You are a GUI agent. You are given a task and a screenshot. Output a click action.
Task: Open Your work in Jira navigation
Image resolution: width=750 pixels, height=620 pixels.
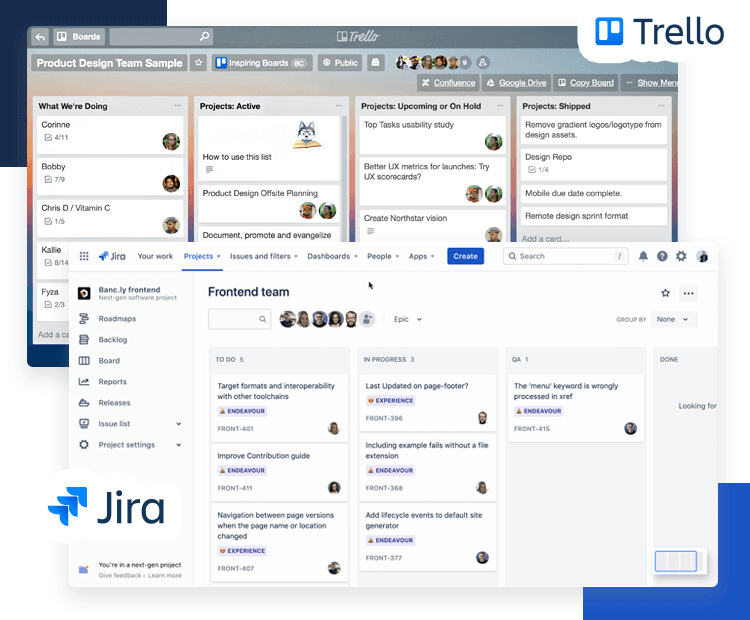[155, 256]
